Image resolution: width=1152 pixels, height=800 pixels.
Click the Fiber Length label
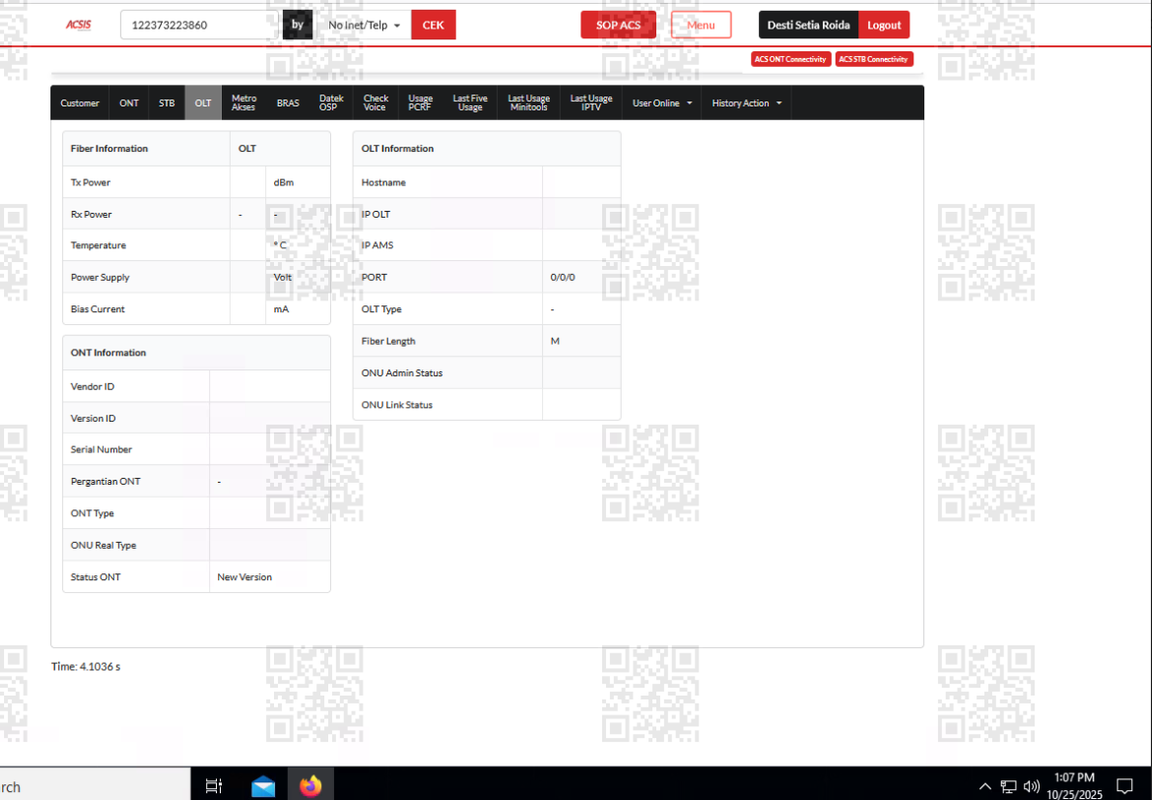click(x=388, y=341)
